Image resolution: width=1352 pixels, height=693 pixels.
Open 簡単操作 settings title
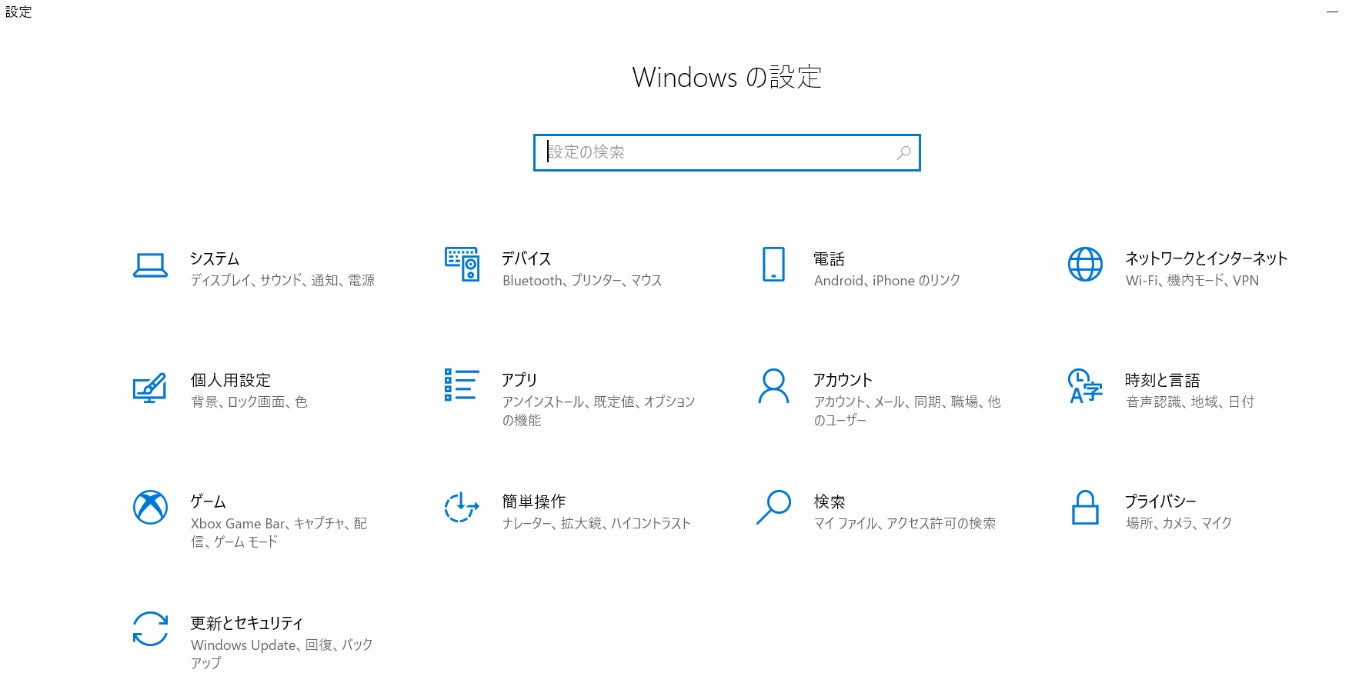click(533, 502)
